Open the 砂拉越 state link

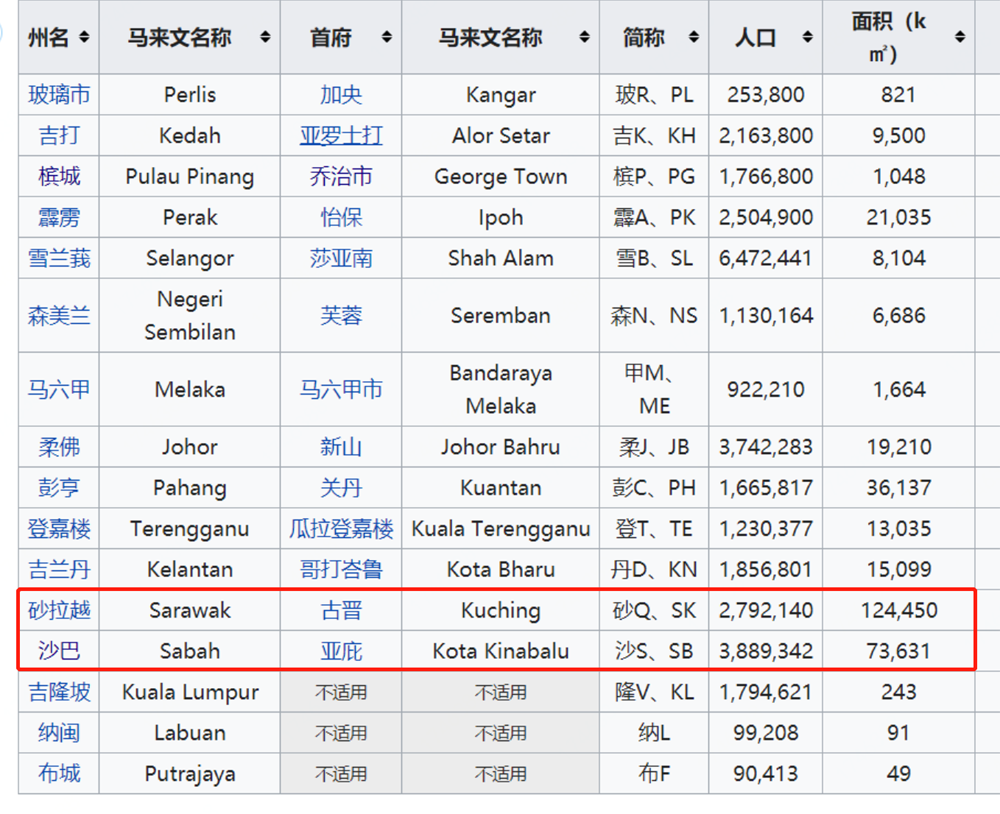59,610
